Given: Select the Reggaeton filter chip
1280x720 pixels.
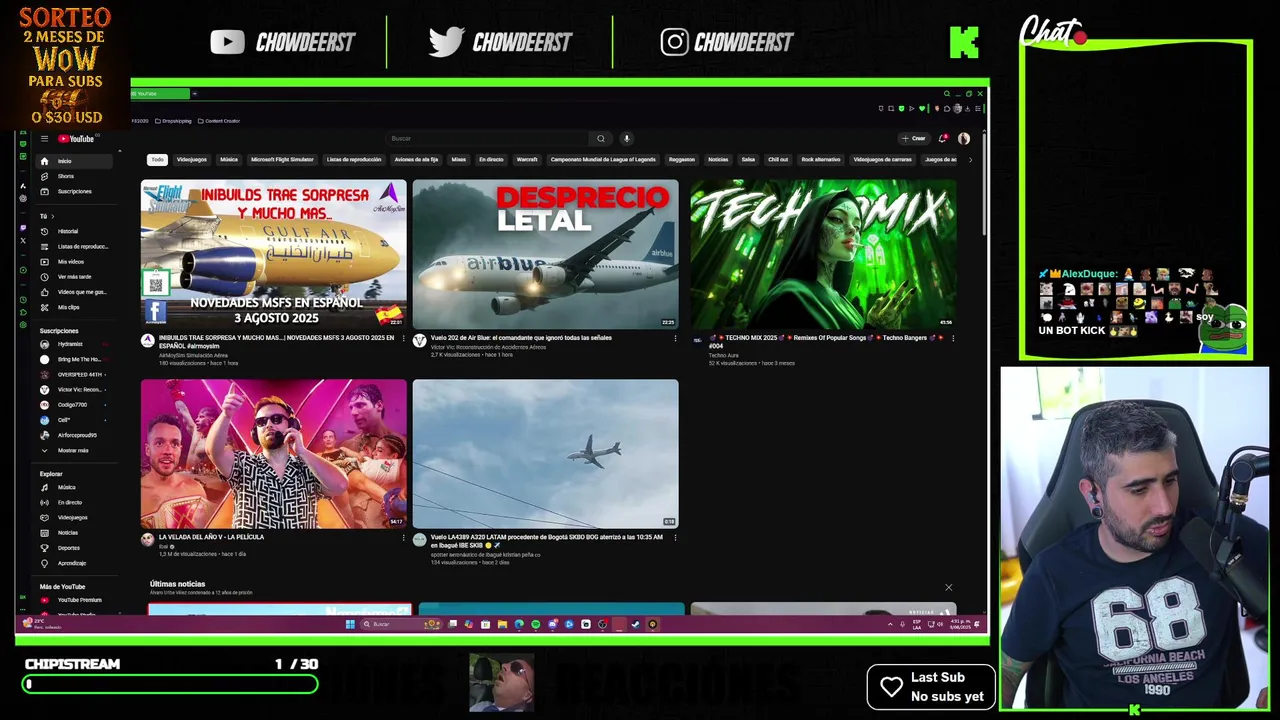Looking at the screenshot, I should click(682, 160).
